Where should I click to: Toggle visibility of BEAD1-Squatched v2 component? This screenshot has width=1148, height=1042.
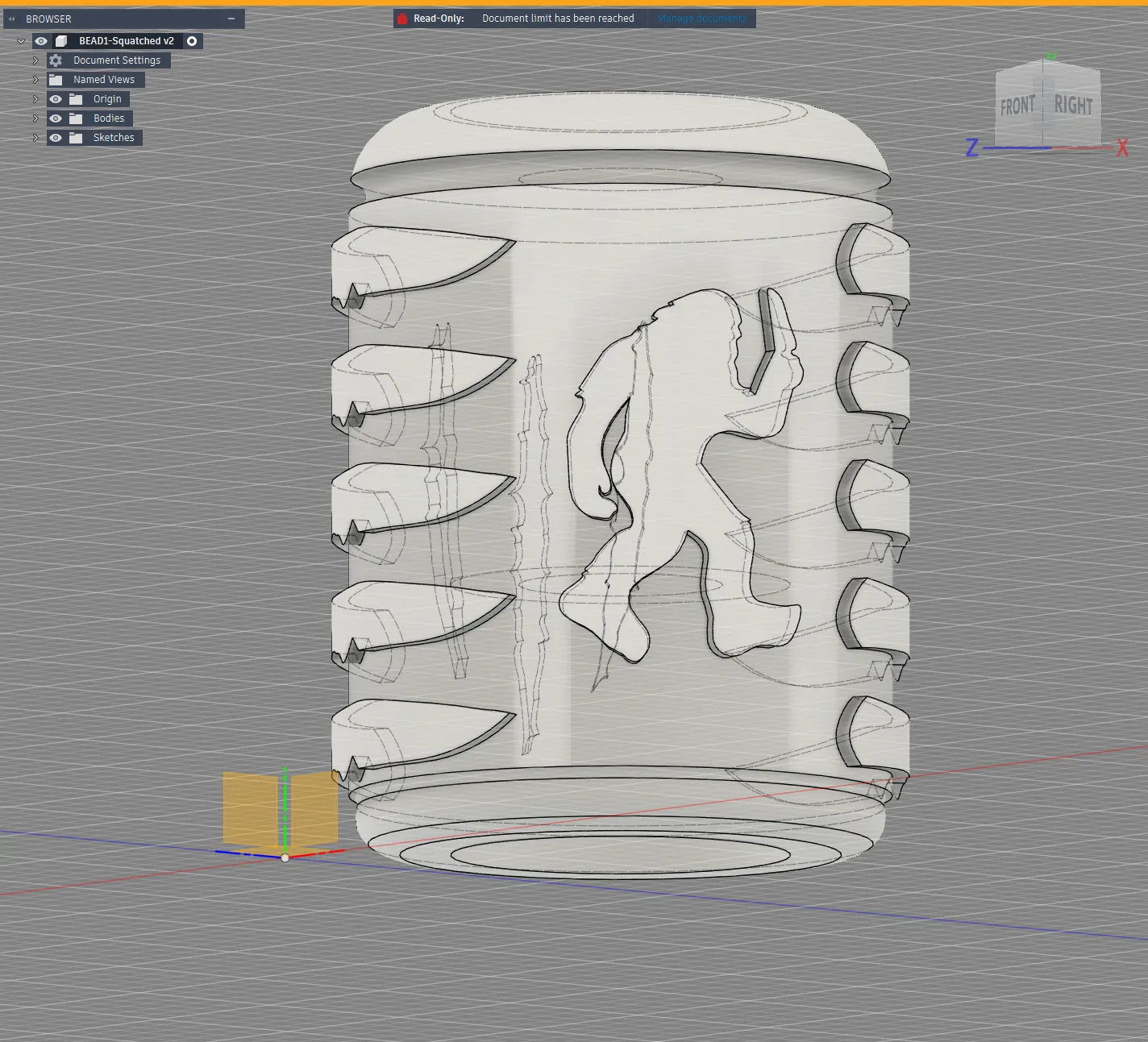pos(41,41)
